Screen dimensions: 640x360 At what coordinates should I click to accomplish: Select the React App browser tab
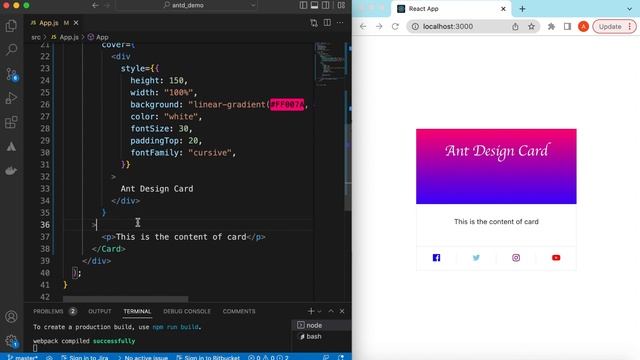(451, 9)
